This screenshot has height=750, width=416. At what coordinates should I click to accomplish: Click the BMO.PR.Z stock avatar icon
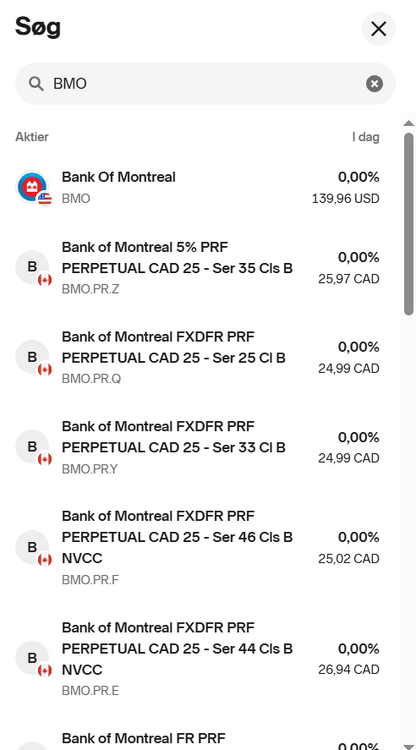[32, 267]
